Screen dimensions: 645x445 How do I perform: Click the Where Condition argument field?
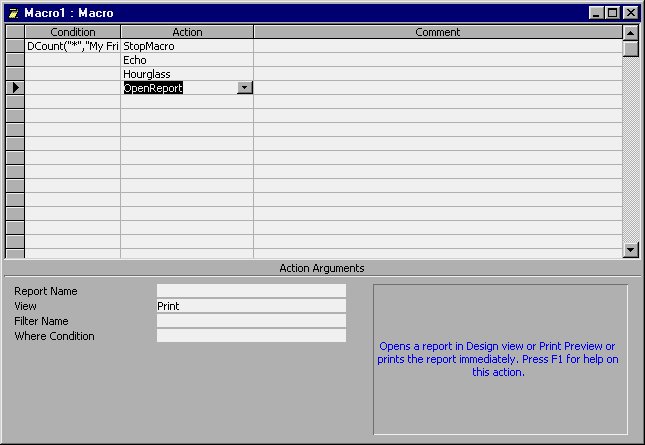250,336
